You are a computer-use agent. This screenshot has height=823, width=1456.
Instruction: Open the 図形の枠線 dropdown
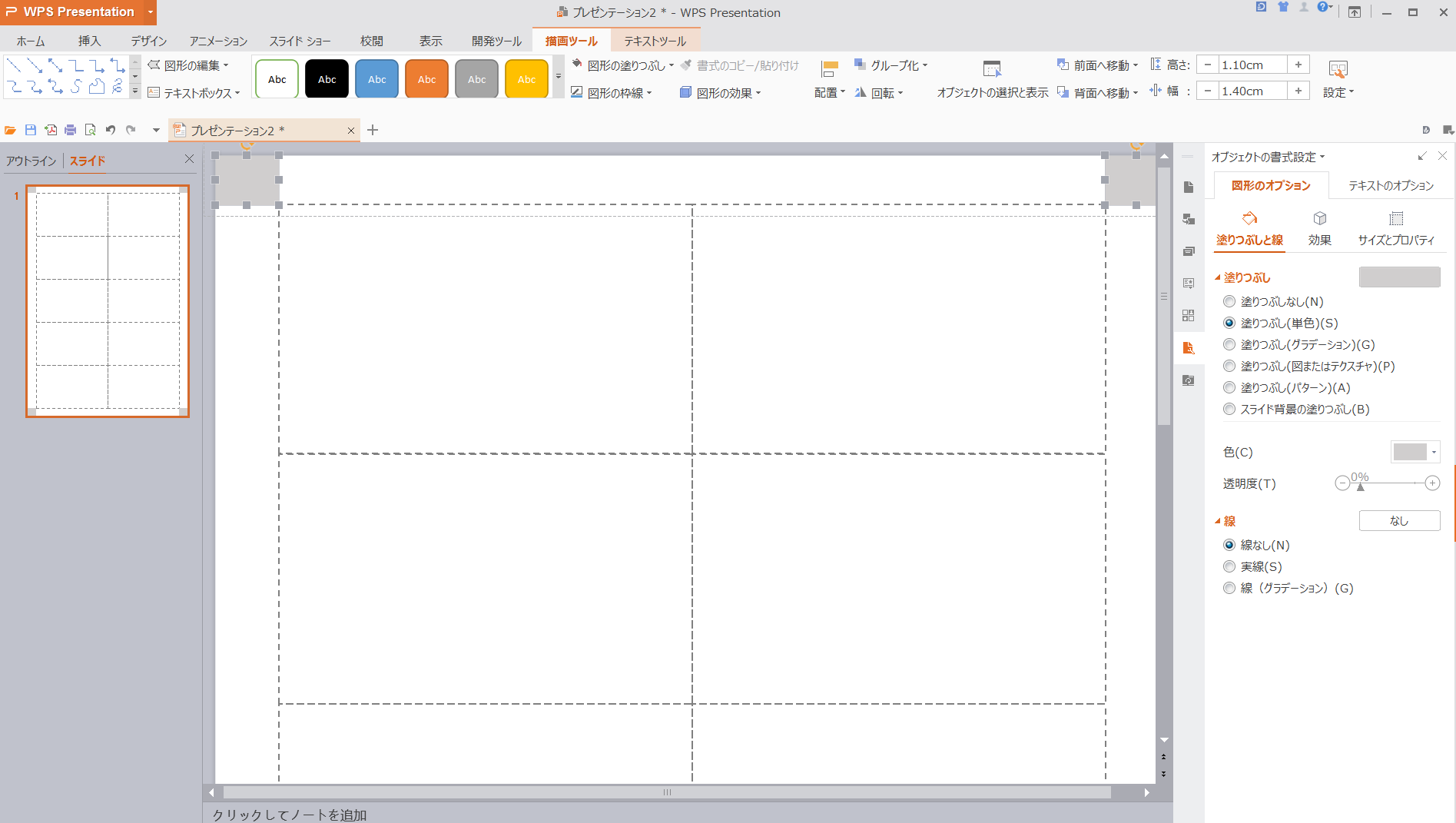pyautogui.click(x=649, y=93)
